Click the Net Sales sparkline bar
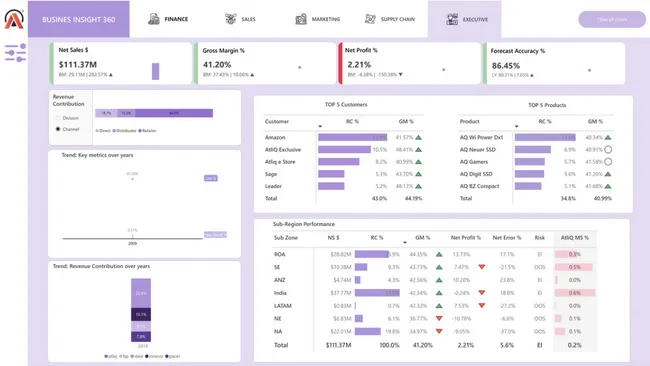The height and width of the screenshot is (366, 650). tap(155, 71)
